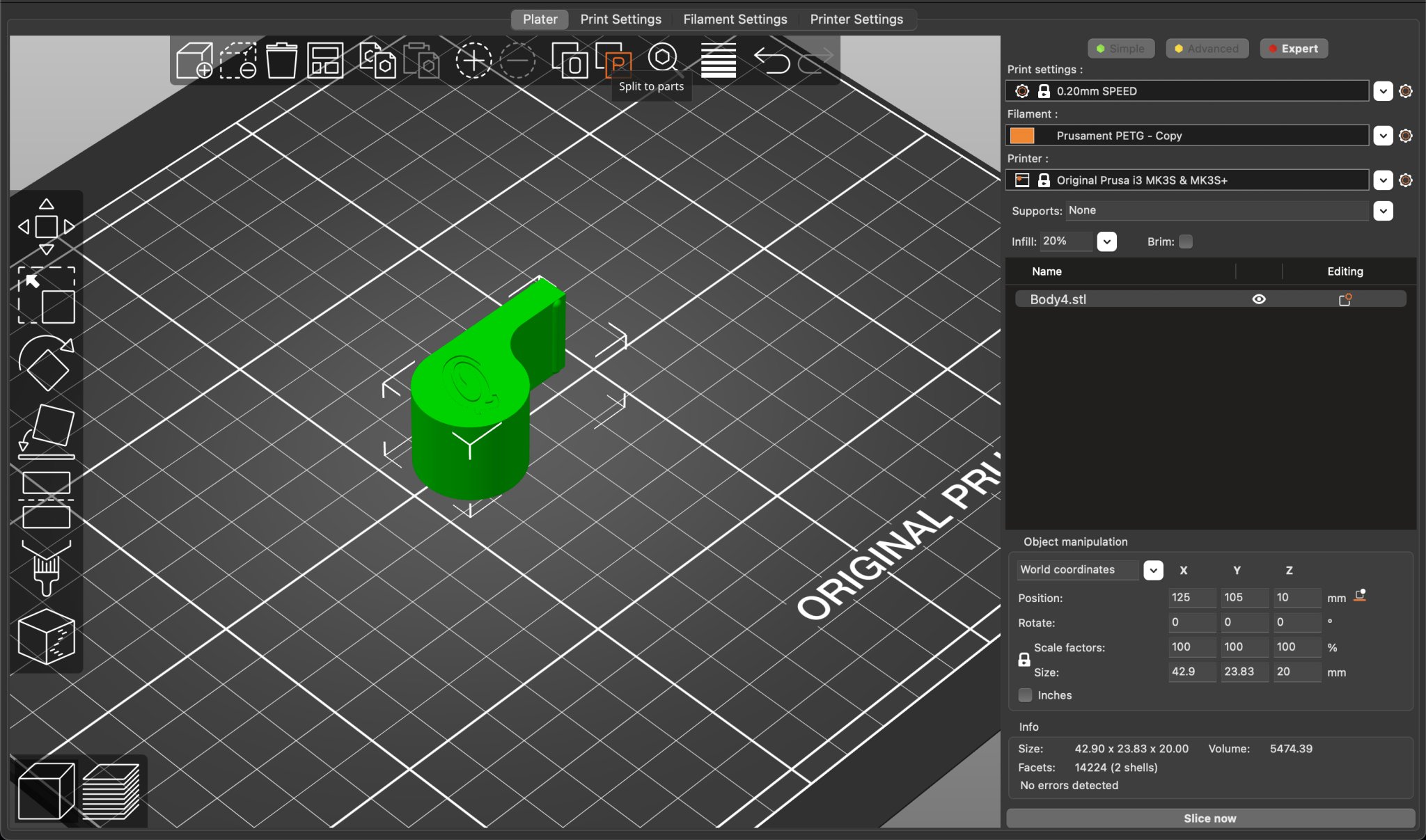Select the Rotate gizmo tool
This screenshot has height=840, width=1426.
point(46,363)
